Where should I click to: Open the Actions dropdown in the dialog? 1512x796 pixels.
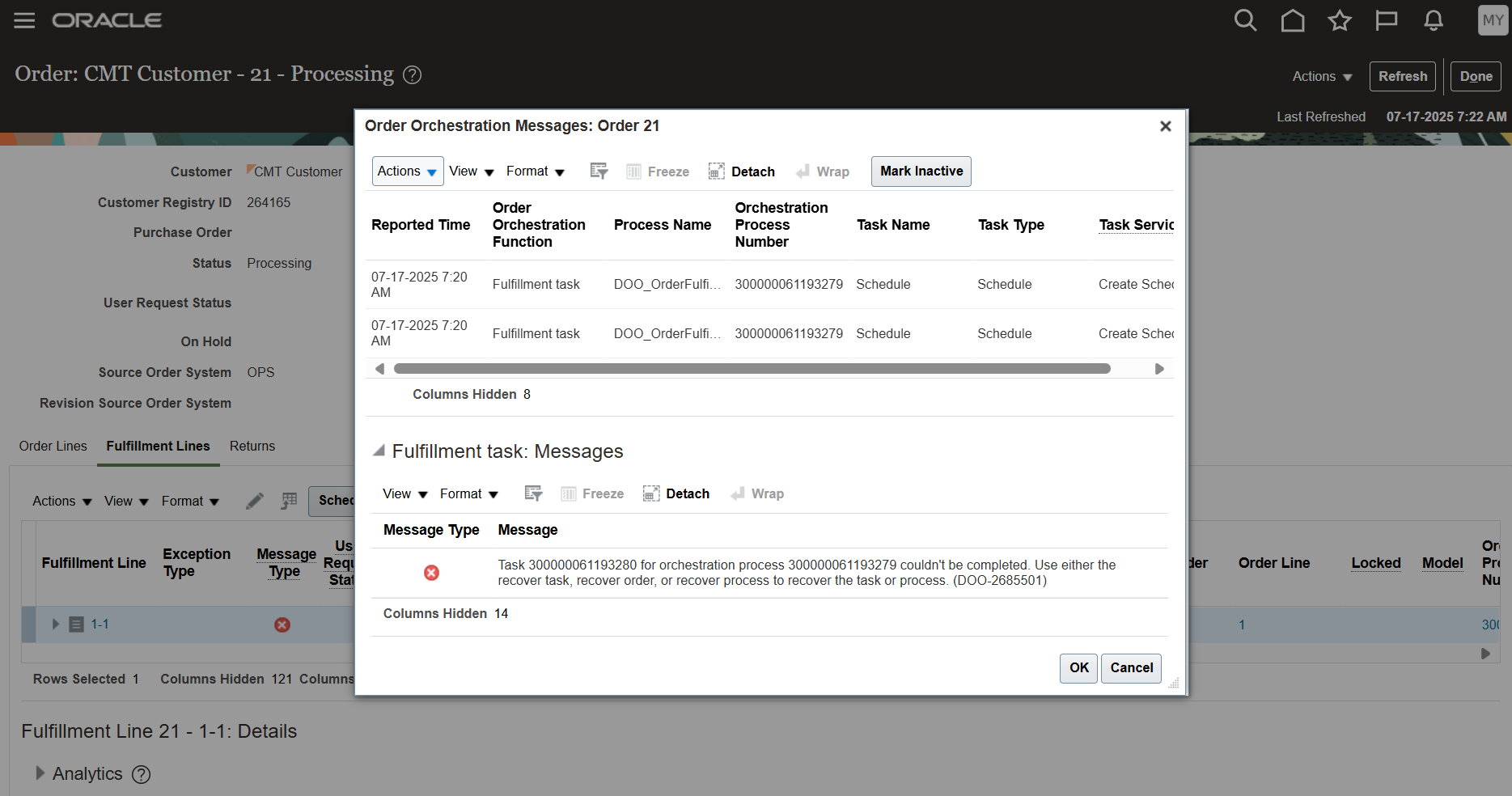408,171
